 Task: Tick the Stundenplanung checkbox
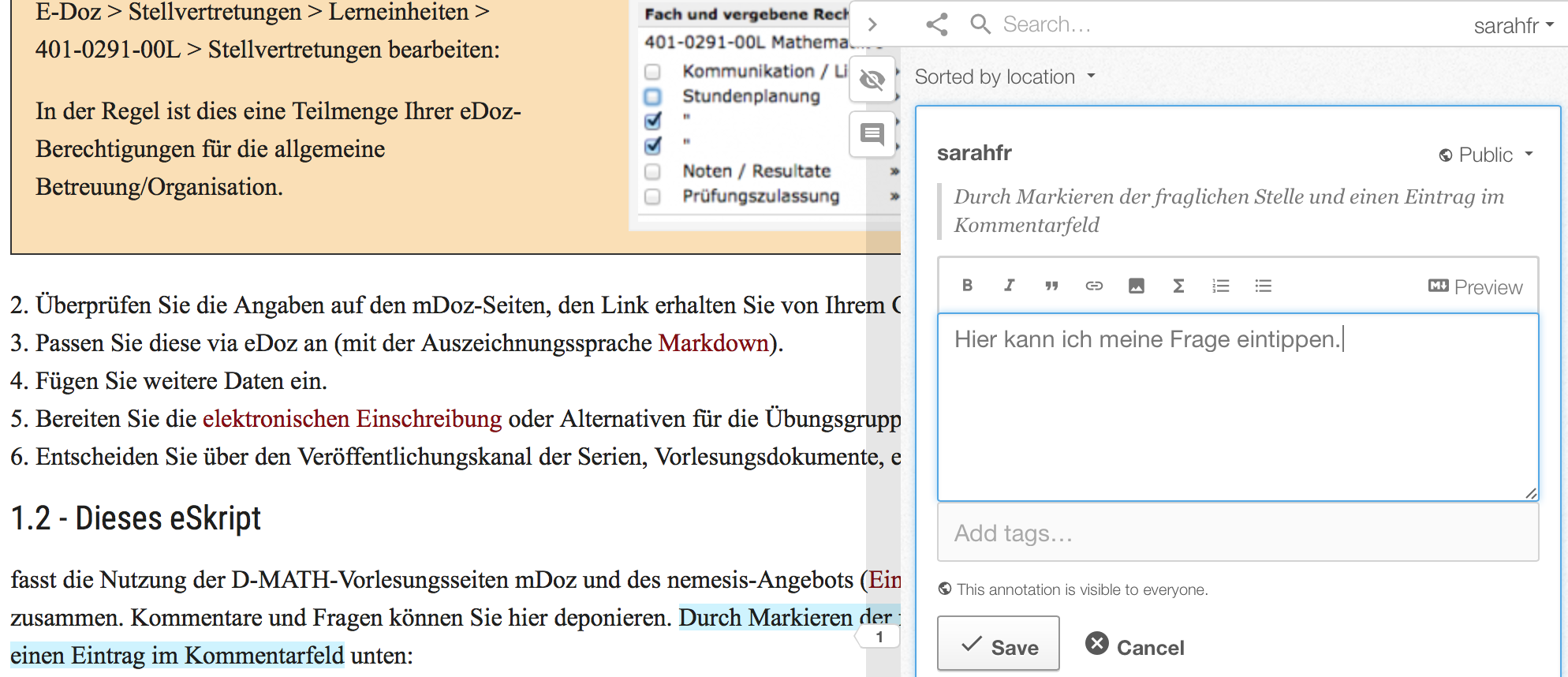[652, 97]
